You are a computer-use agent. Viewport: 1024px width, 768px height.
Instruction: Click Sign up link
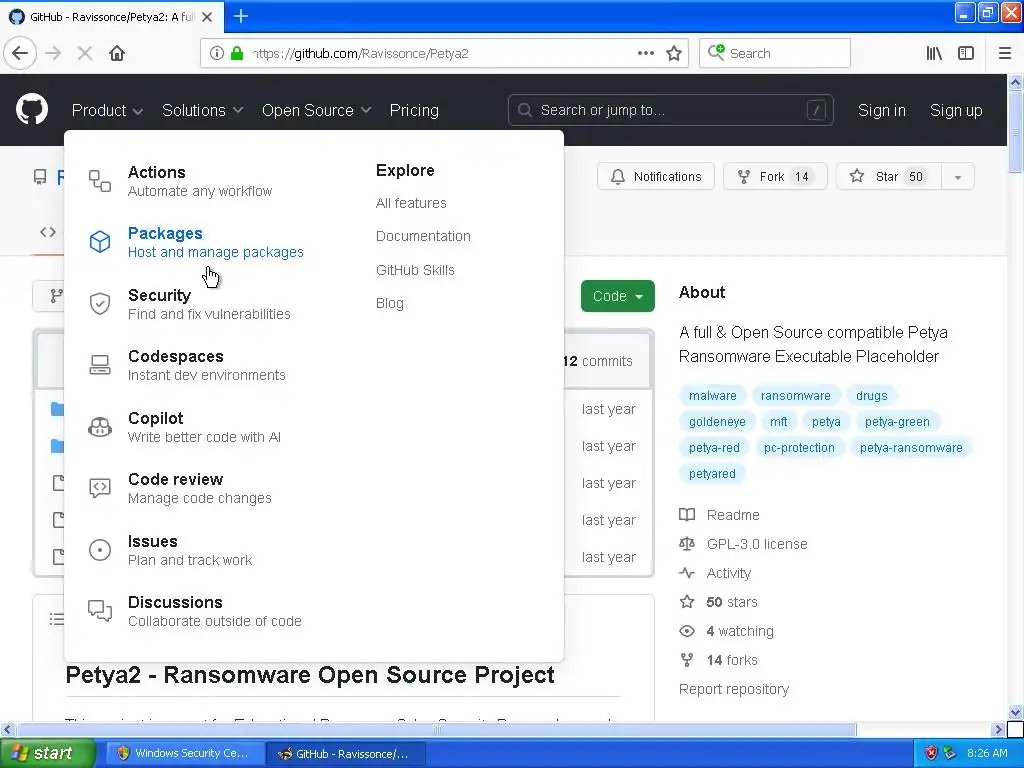(956, 110)
